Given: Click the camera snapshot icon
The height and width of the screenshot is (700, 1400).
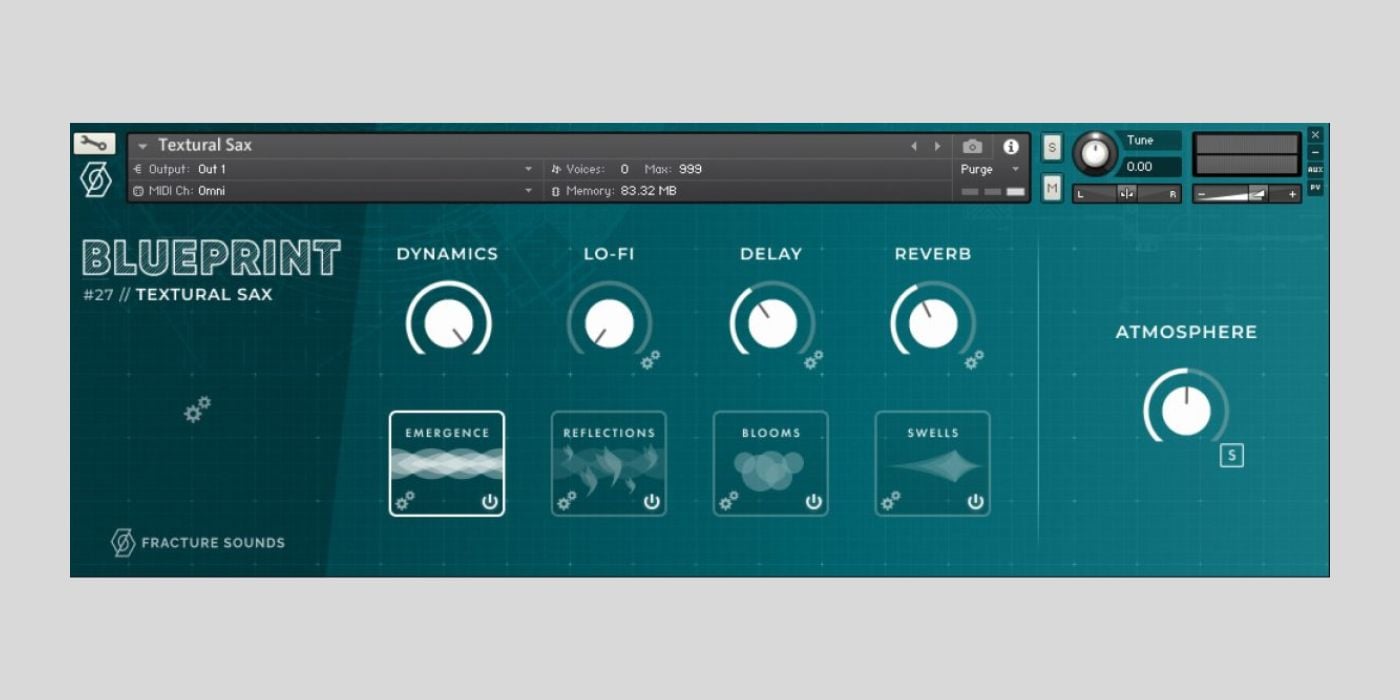Looking at the screenshot, I should click(x=972, y=146).
